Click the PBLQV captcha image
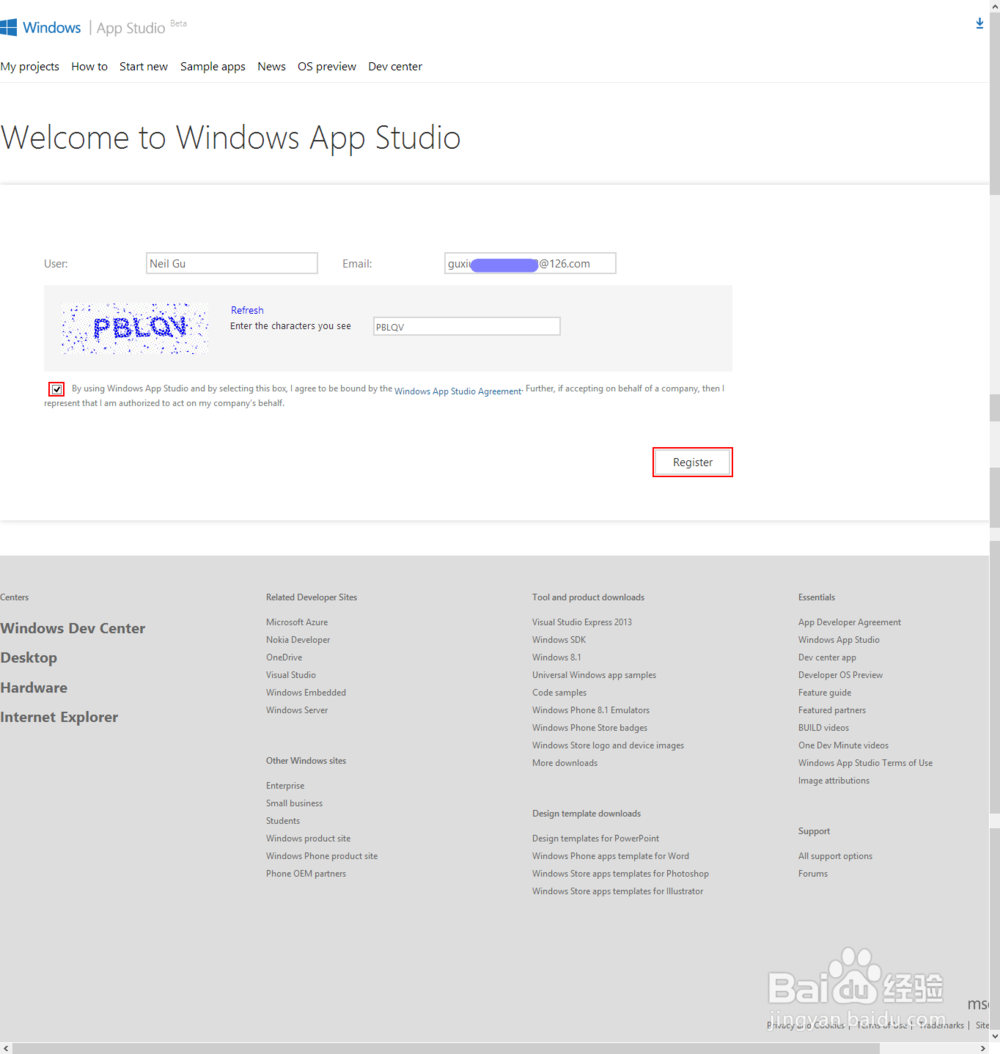 135,328
